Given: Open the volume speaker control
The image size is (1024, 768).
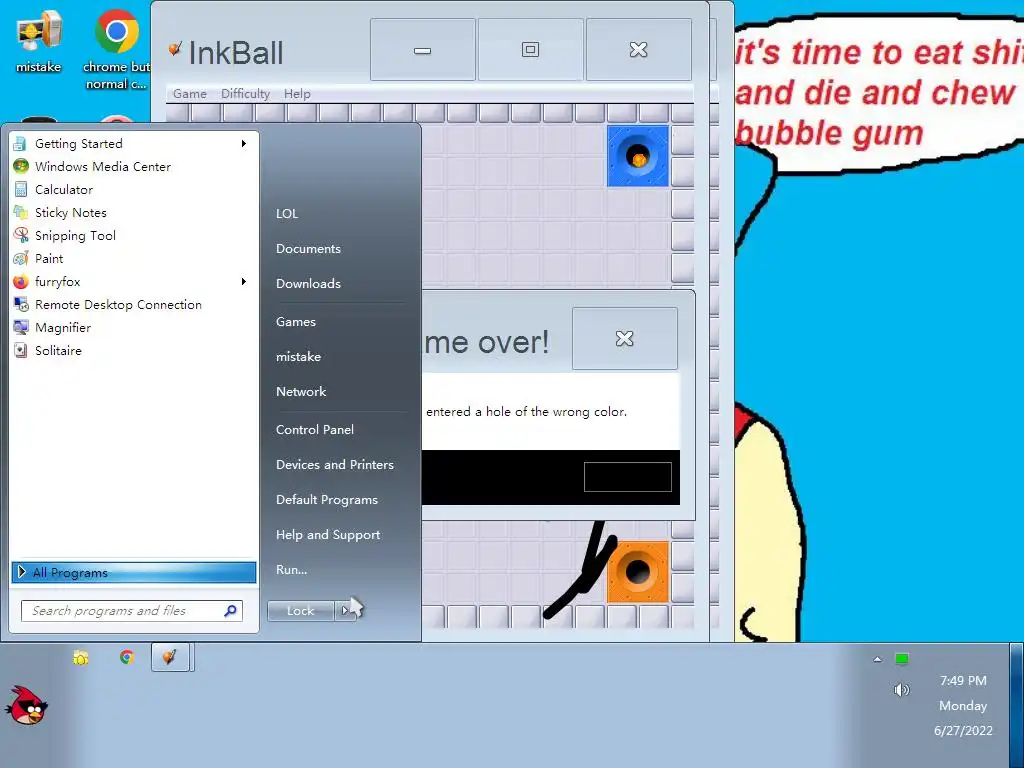Looking at the screenshot, I should [901, 690].
